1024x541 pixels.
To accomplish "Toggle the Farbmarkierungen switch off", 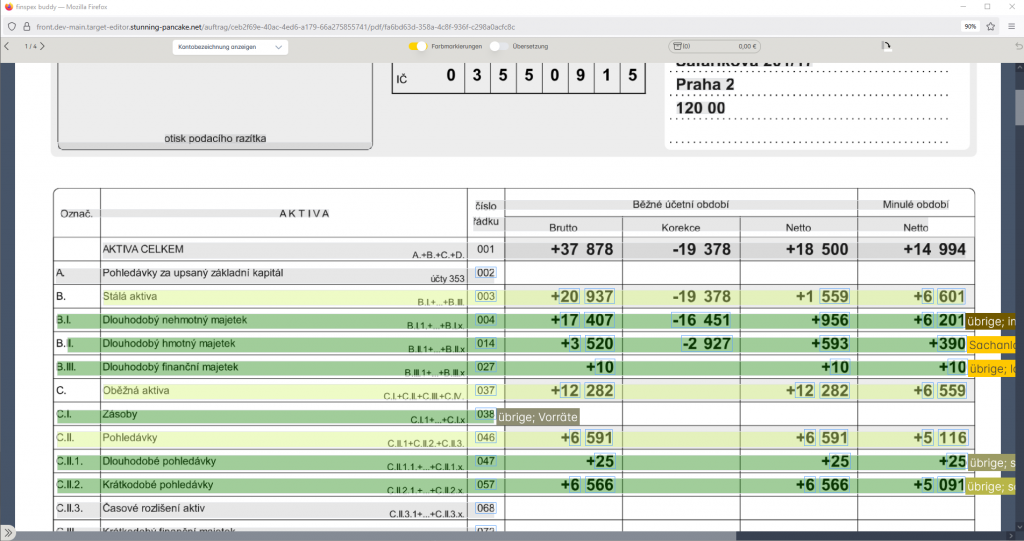I will 417,46.
